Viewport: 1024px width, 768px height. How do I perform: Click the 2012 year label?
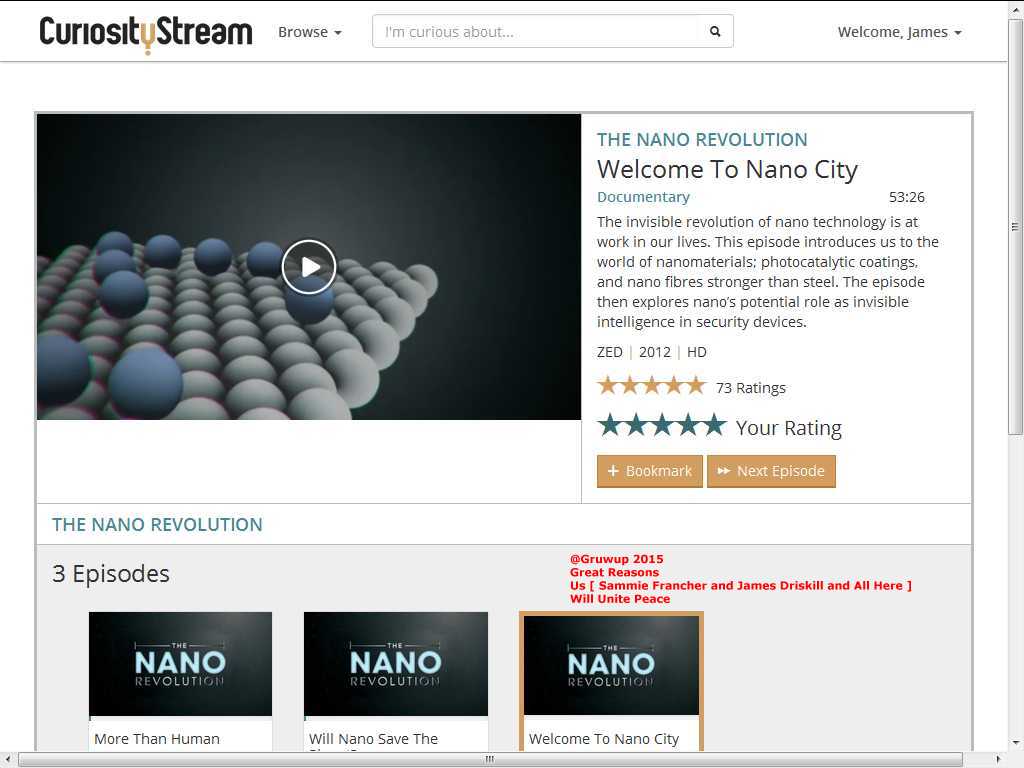[655, 352]
